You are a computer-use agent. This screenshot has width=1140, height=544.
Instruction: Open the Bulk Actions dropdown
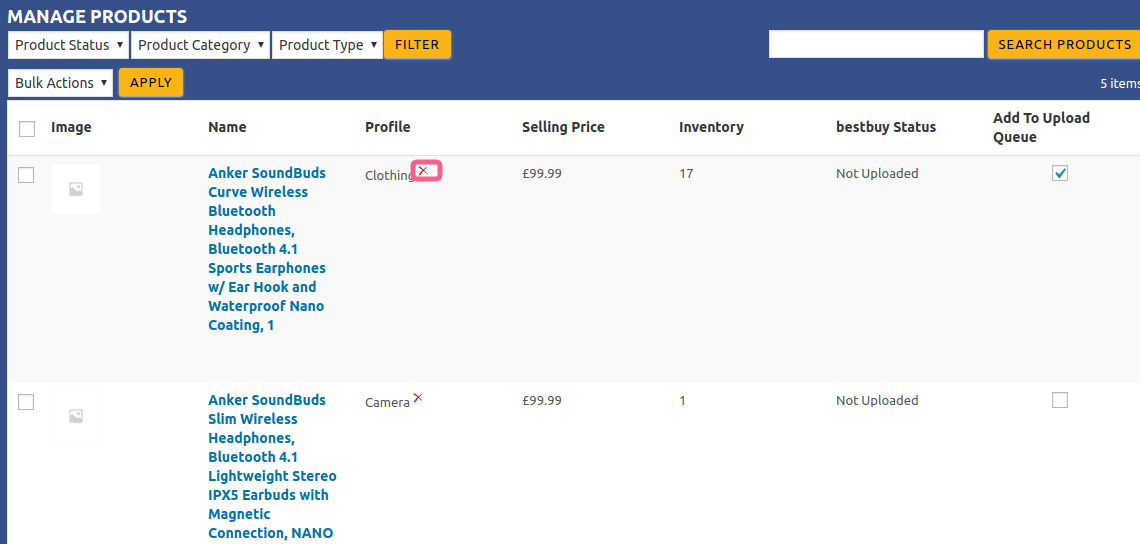[x=60, y=83]
